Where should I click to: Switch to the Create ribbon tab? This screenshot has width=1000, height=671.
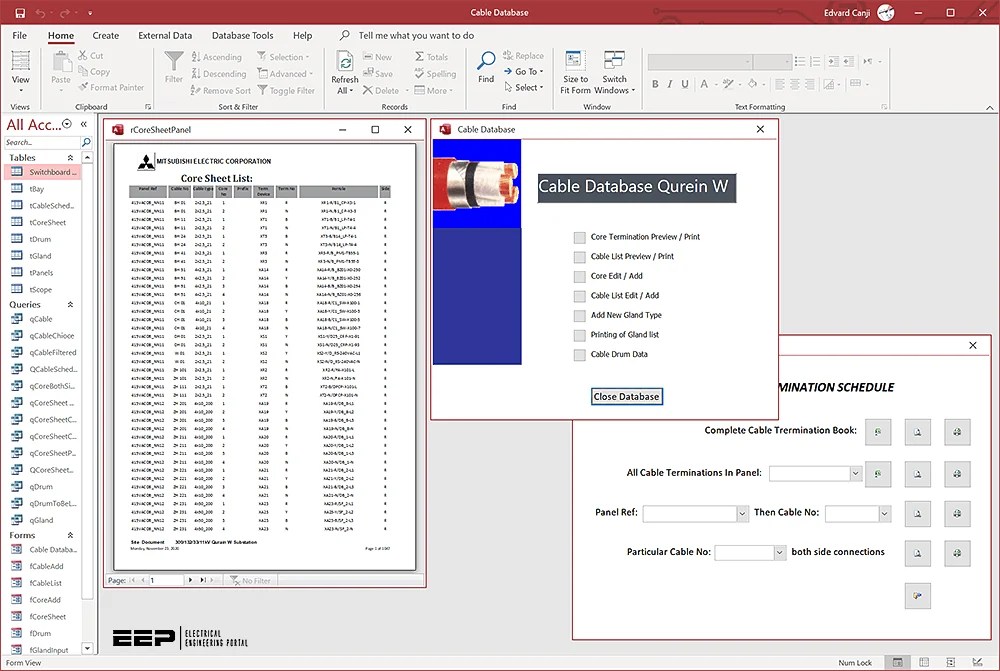click(x=105, y=35)
